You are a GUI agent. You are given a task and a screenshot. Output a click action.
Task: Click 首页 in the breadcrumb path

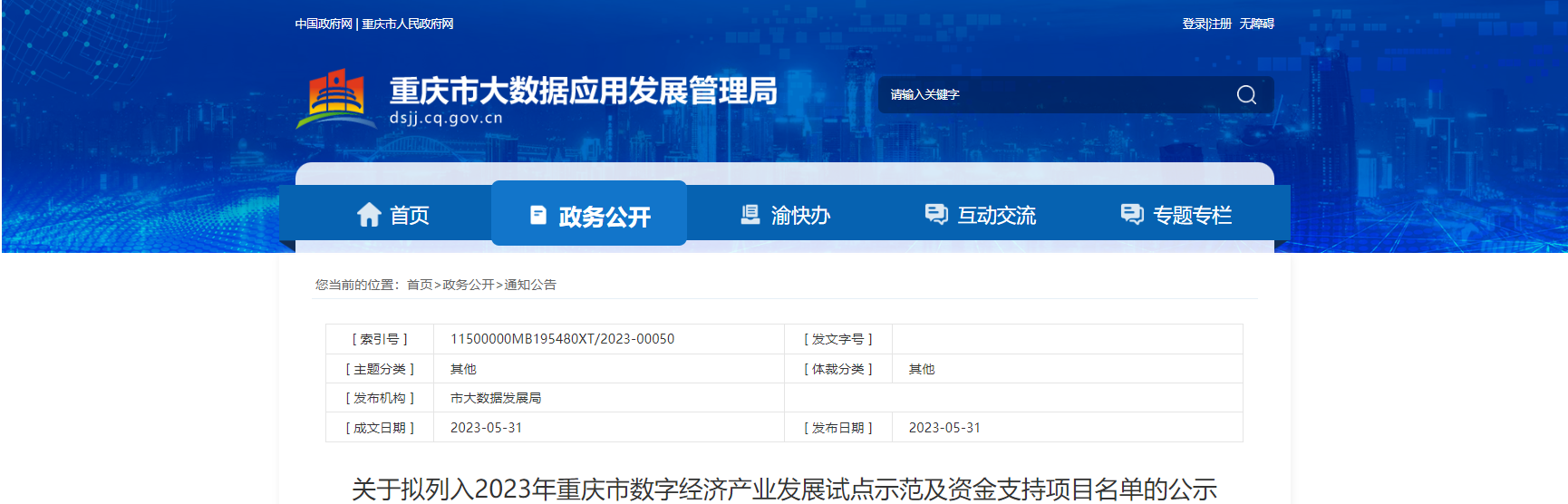(x=420, y=285)
